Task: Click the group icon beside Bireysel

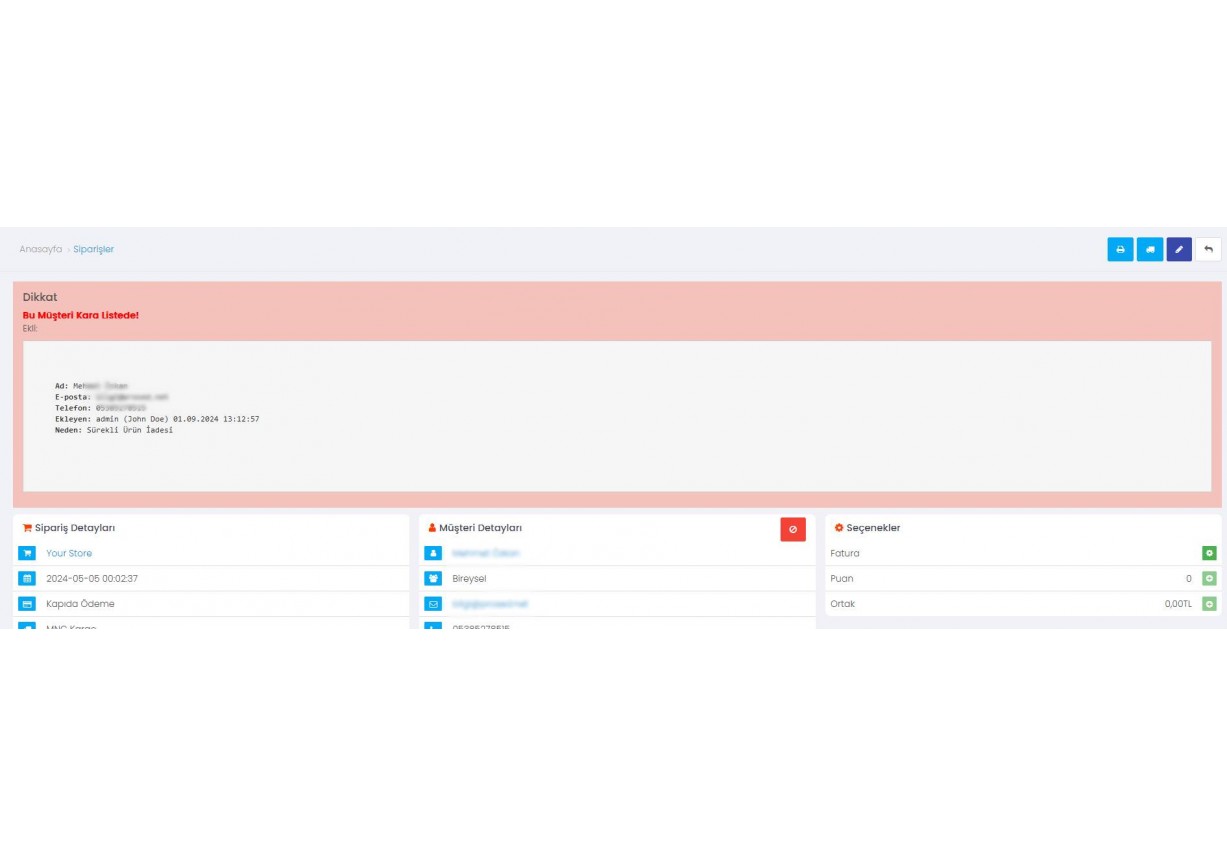Action: point(434,578)
